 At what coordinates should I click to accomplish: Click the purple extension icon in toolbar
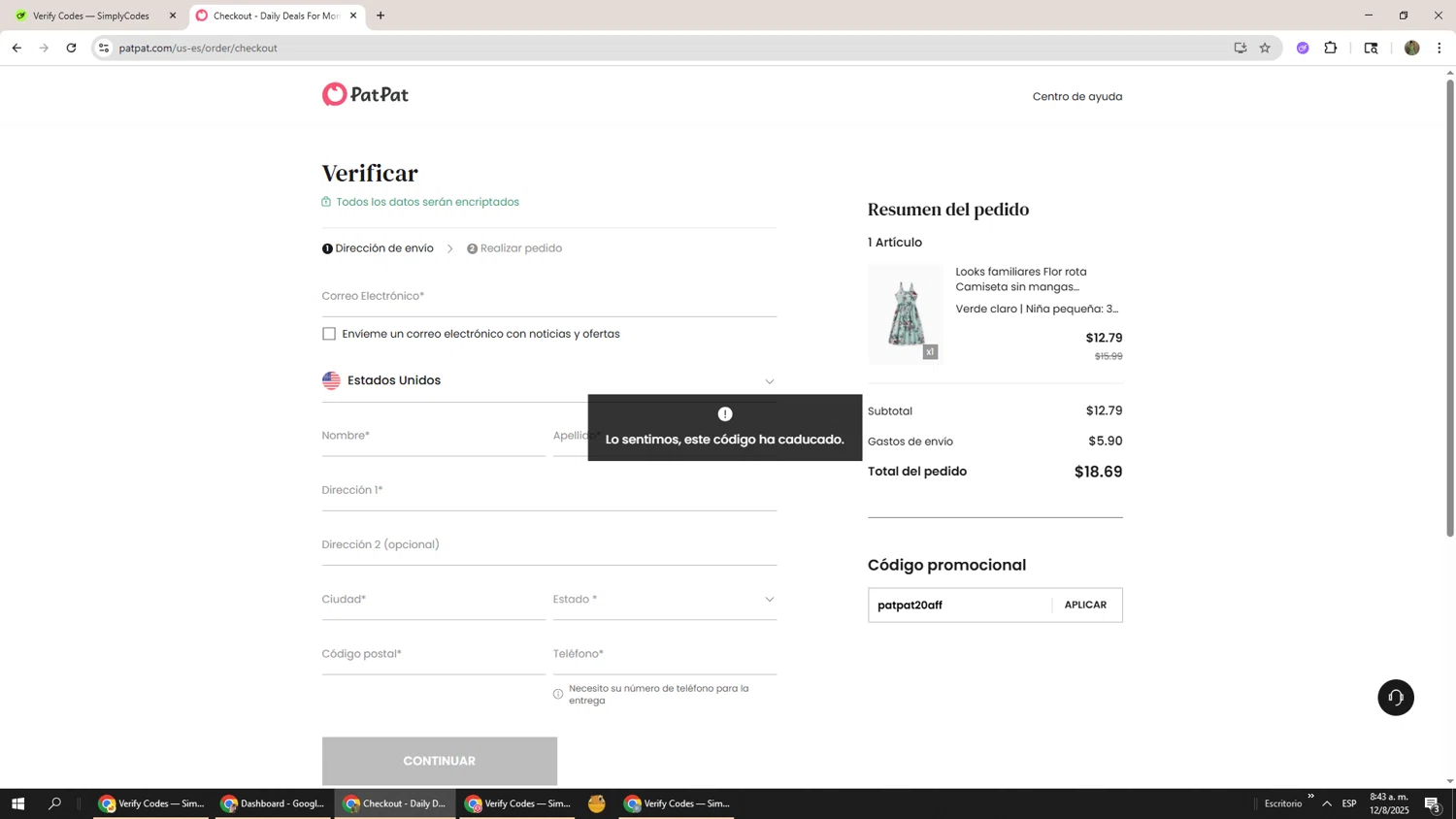tap(1303, 48)
